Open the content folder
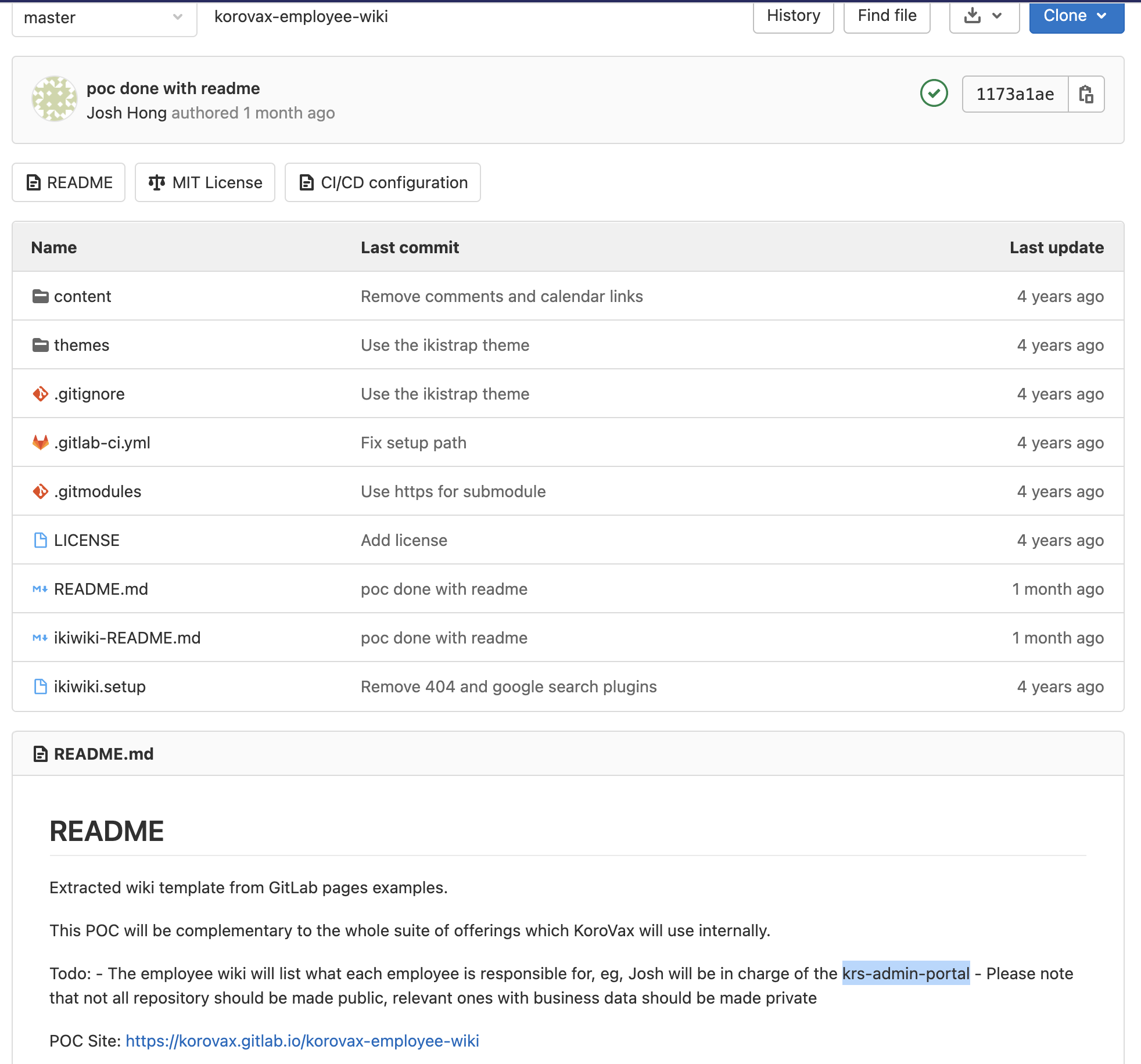The image size is (1141, 1064). (x=82, y=296)
